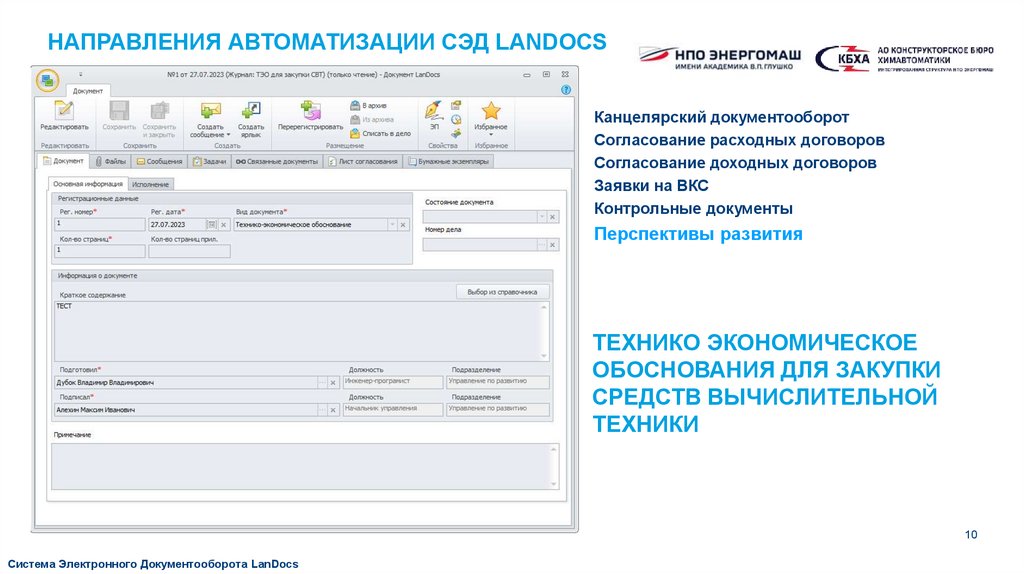
Task: Click the Из архива ribbon item
Action: (x=372, y=120)
